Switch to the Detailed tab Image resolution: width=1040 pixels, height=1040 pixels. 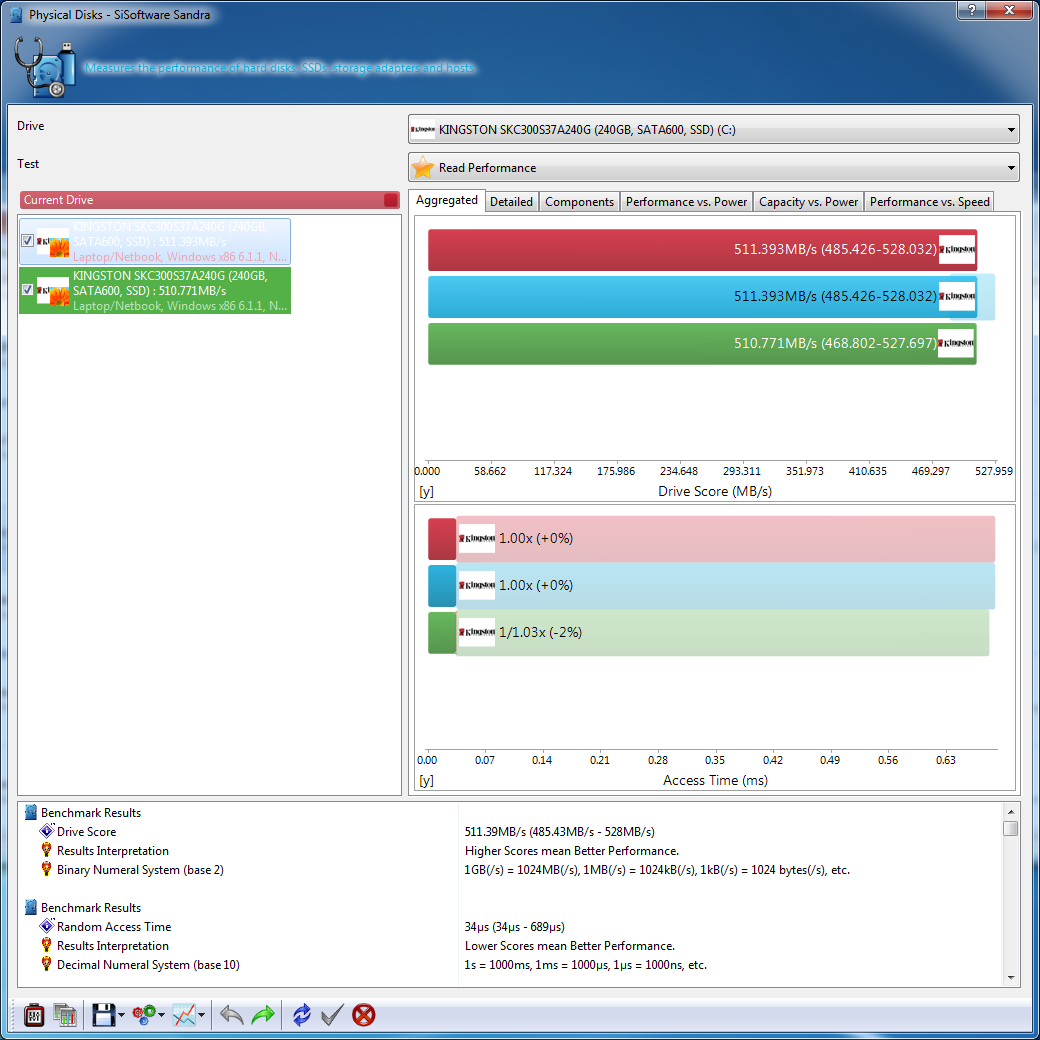tap(511, 202)
